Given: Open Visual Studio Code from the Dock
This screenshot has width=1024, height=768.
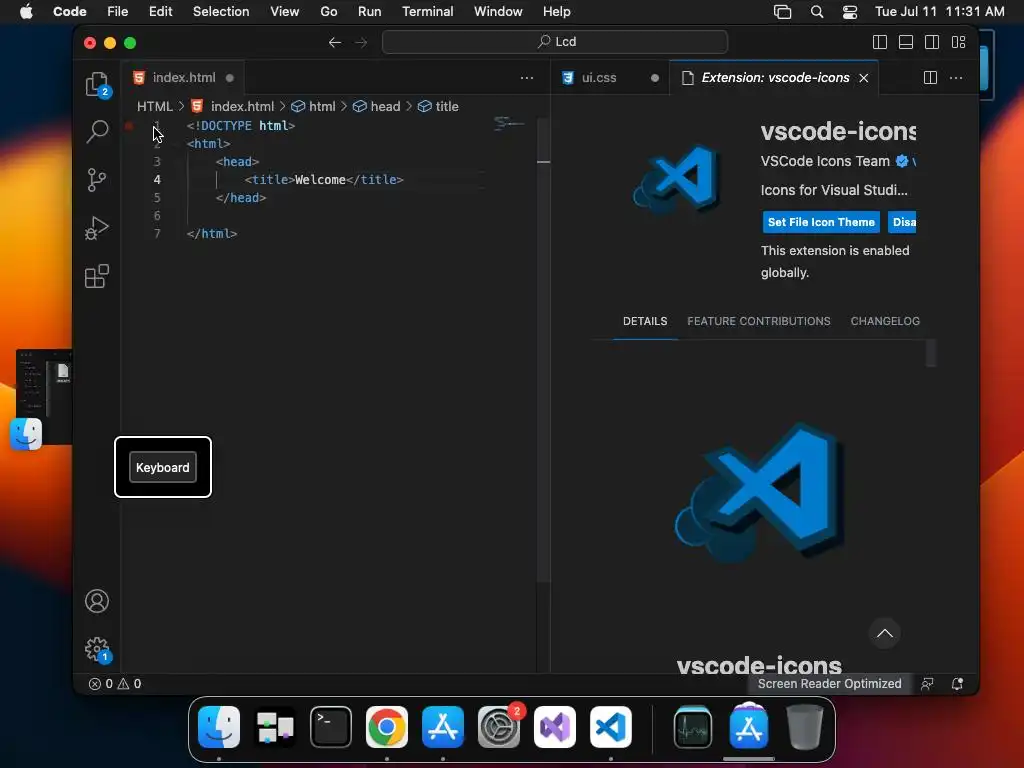Looking at the screenshot, I should 611,727.
